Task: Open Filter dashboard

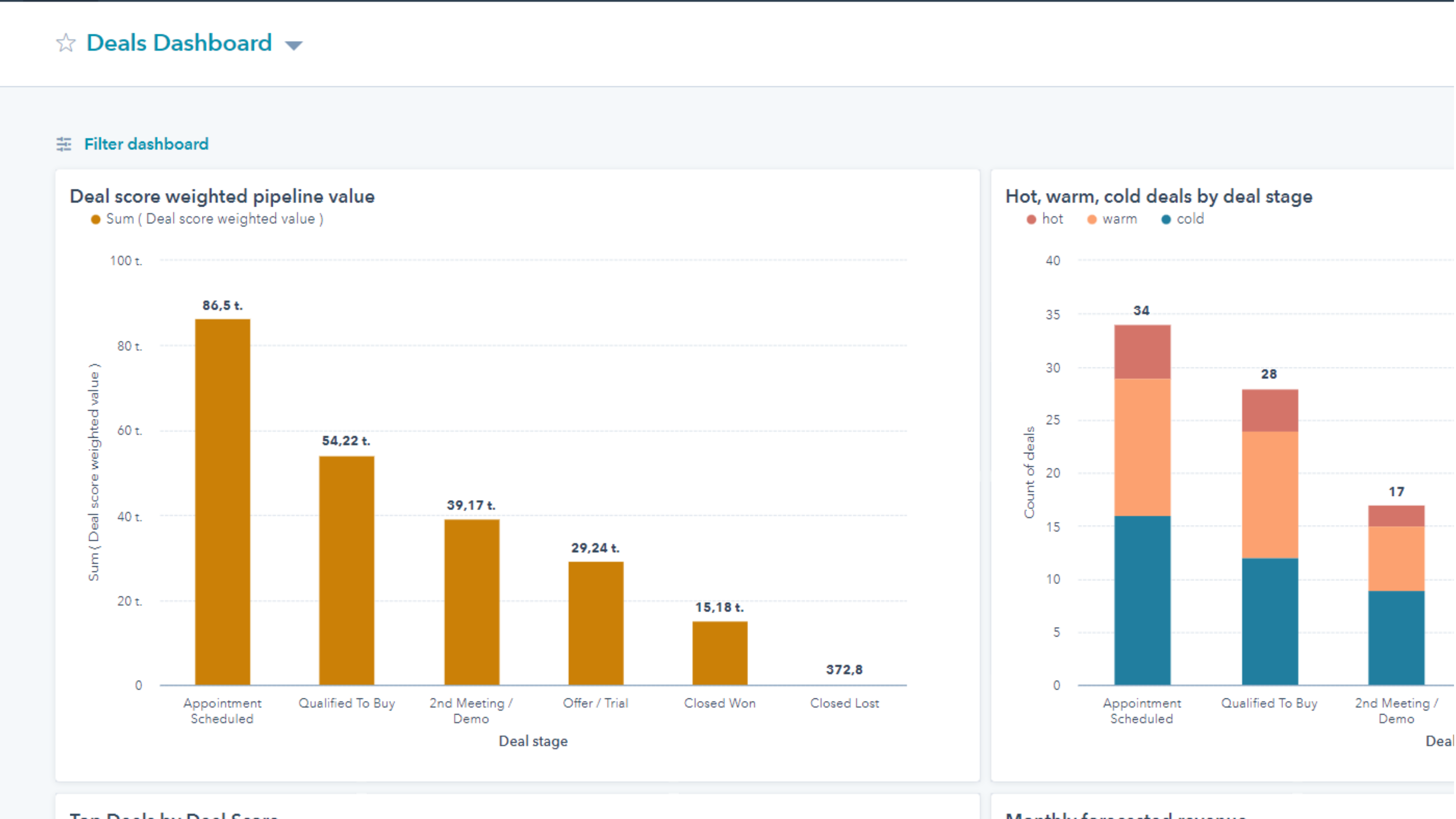Action: click(x=146, y=144)
